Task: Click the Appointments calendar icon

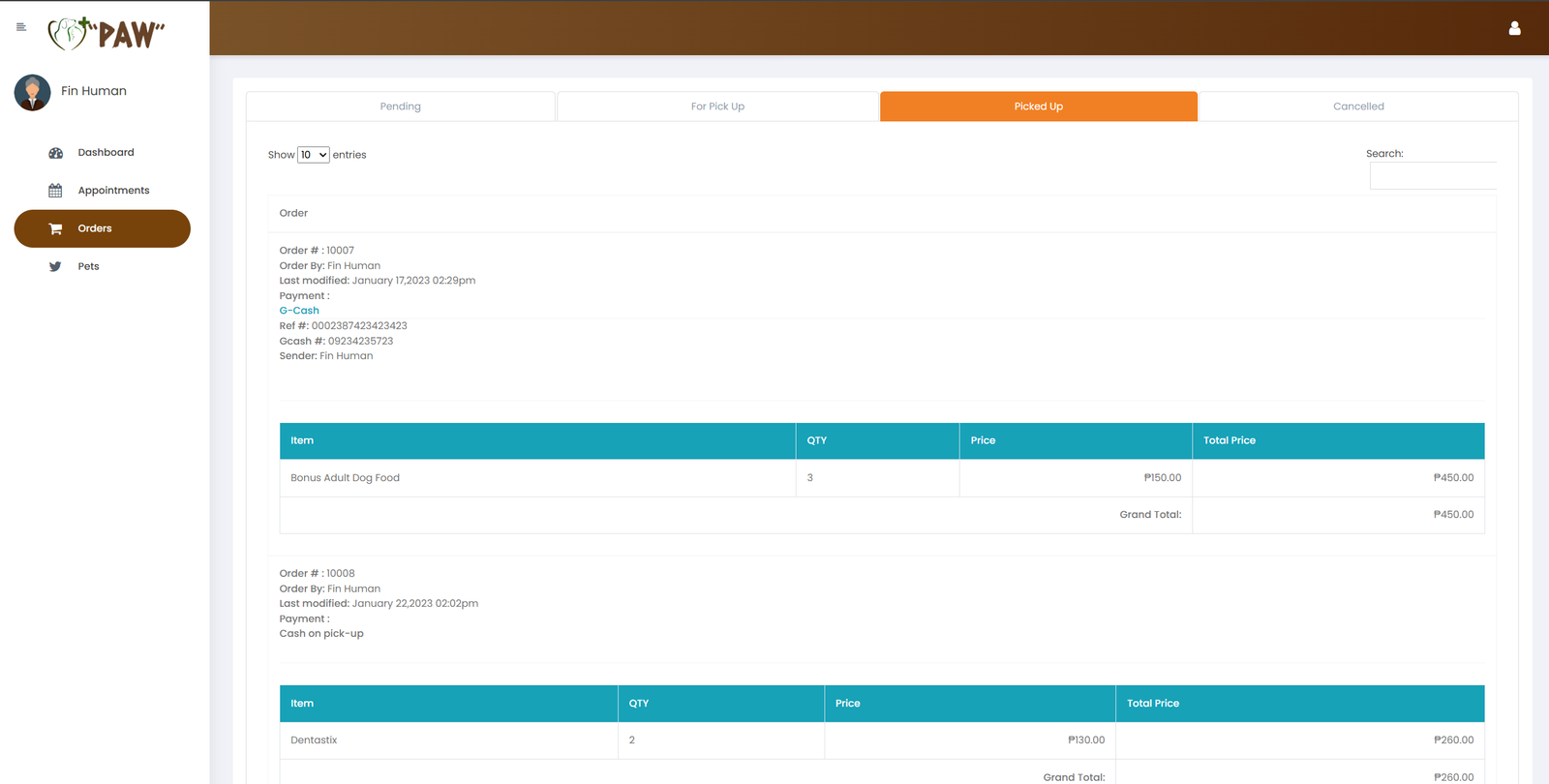Action: pyautogui.click(x=55, y=191)
